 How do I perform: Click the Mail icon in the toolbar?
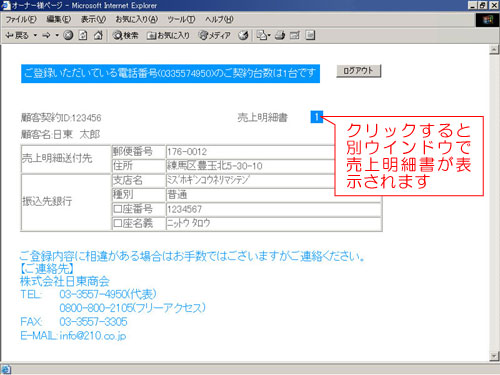click(x=263, y=35)
